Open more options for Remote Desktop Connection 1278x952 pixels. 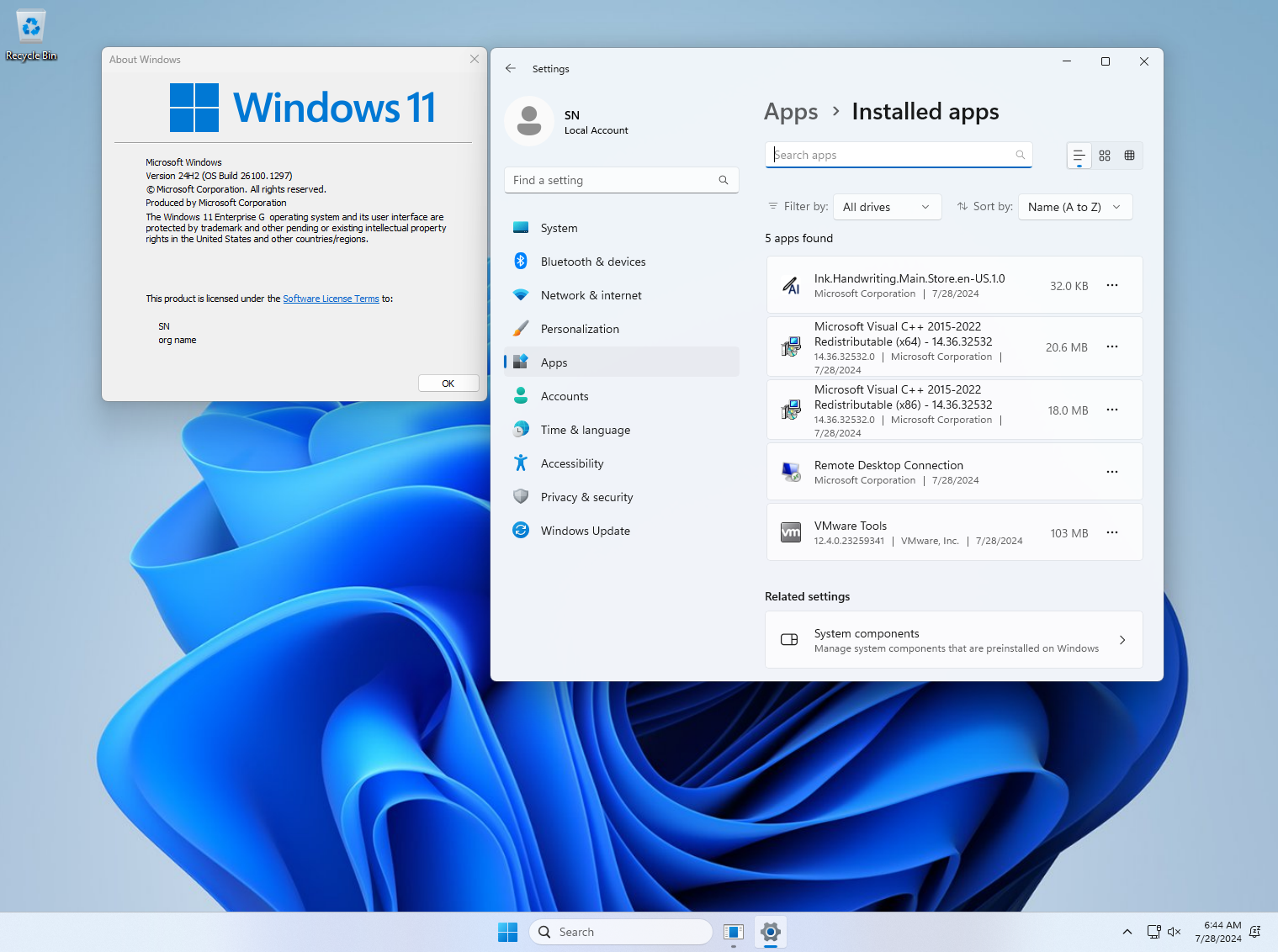[x=1112, y=472]
